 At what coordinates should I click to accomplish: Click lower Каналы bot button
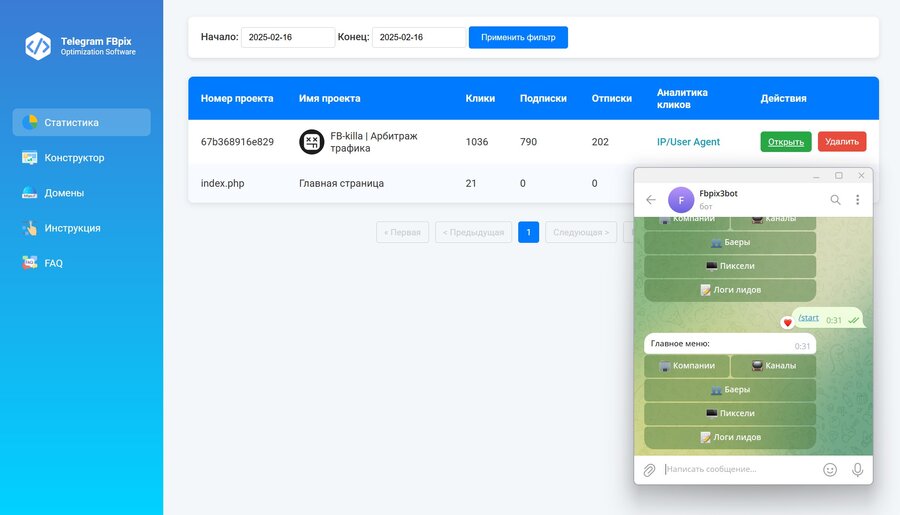point(774,366)
